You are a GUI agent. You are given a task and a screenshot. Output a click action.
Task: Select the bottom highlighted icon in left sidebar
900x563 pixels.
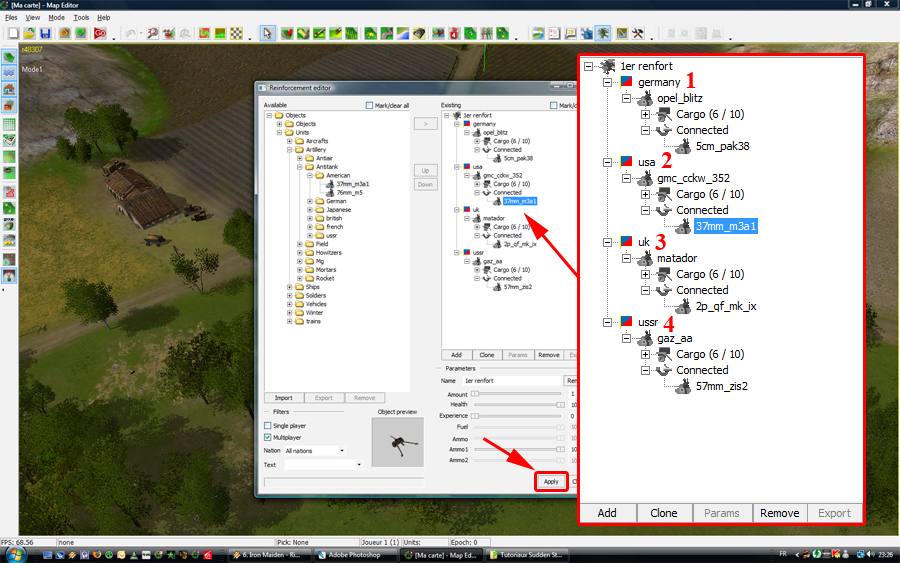click(9, 275)
